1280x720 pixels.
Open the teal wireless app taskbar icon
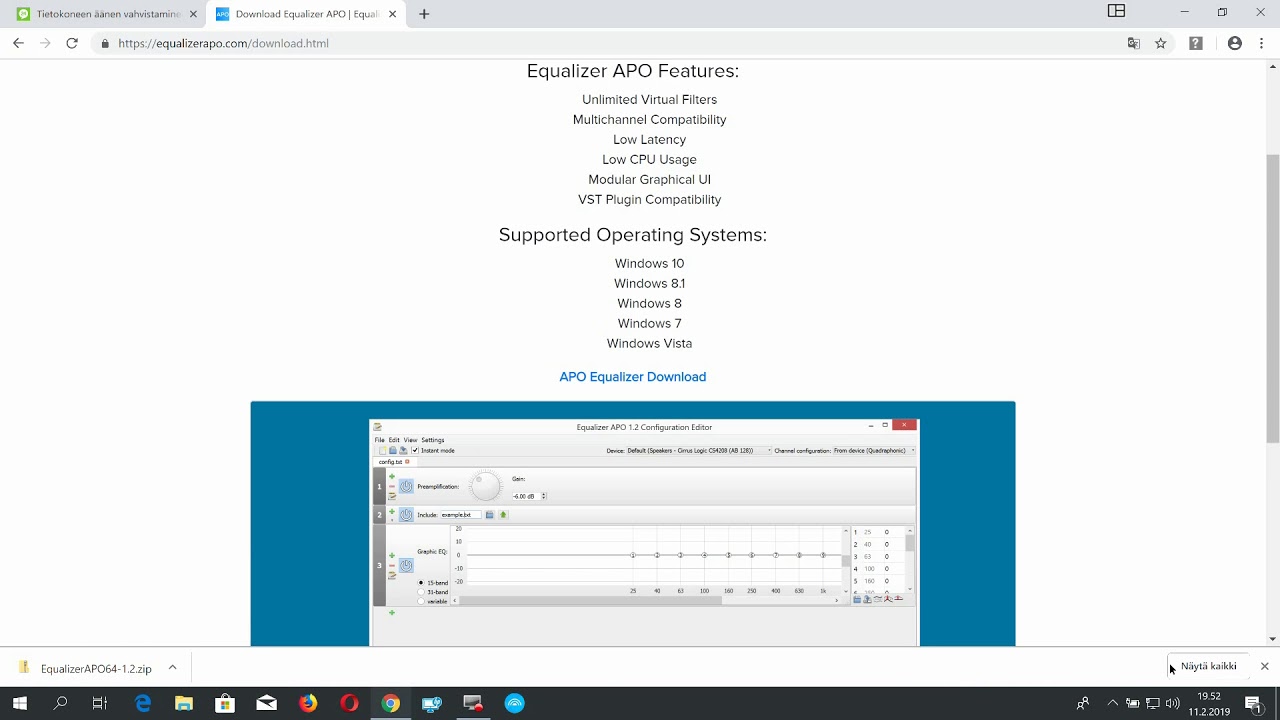[x=514, y=703]
